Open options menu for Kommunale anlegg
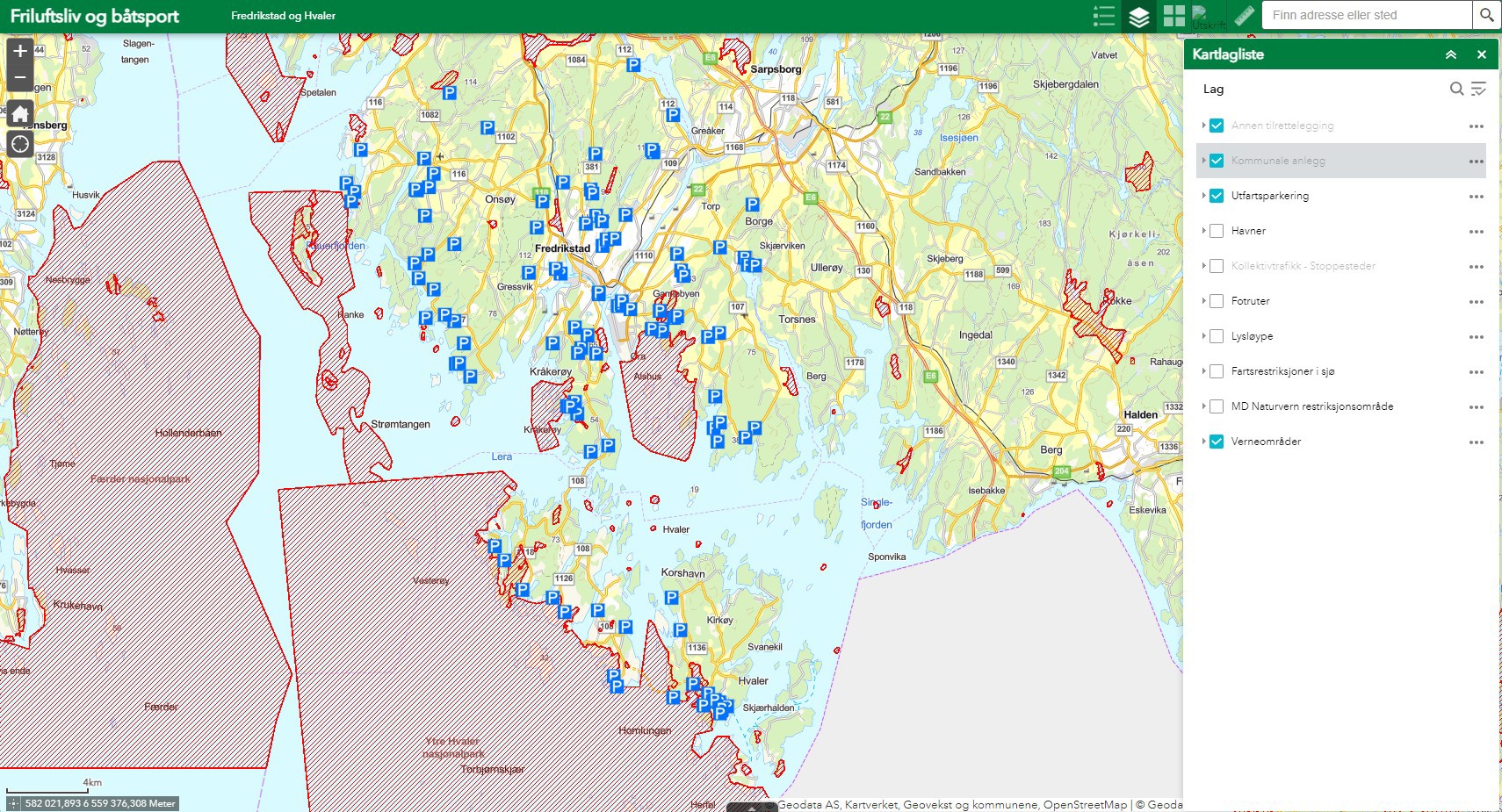This screenshot has height=812, width=1502. pyautogui.click(x=1476, y=162)
